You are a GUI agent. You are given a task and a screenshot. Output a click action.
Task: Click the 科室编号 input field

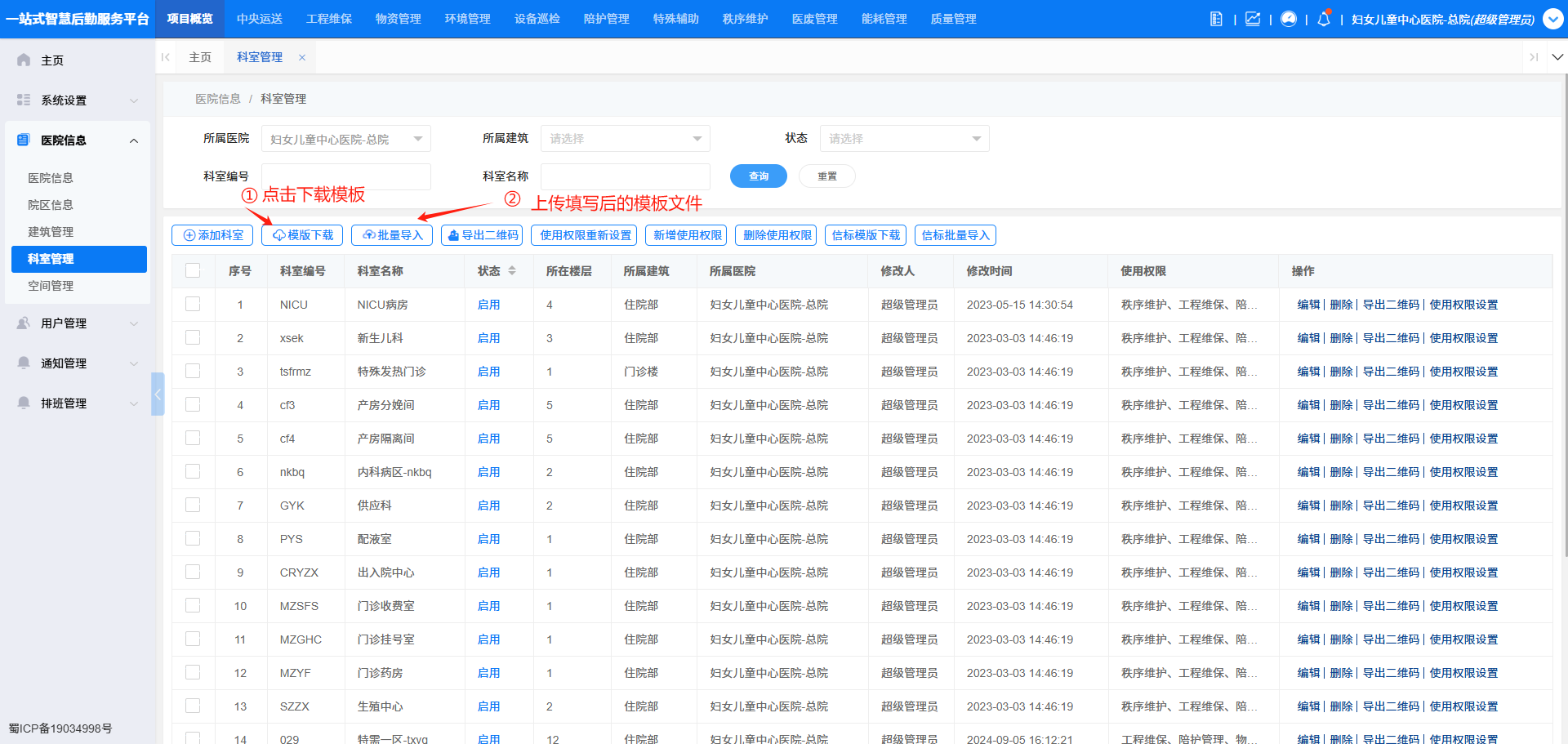coord(346,176)
